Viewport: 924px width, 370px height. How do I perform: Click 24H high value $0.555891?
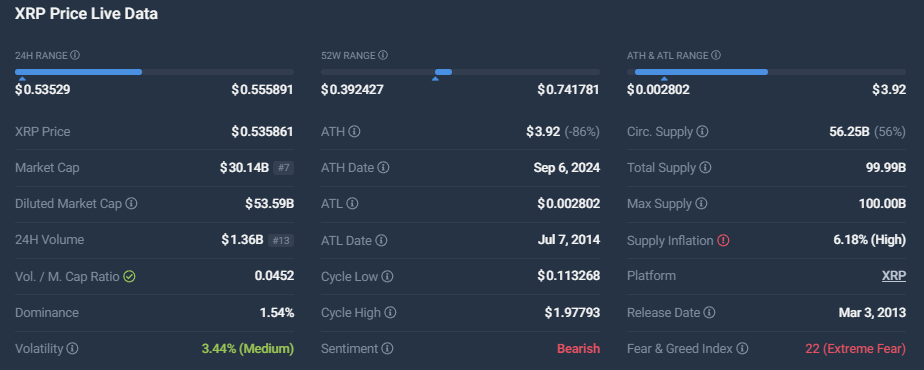[x=262, y=90]
